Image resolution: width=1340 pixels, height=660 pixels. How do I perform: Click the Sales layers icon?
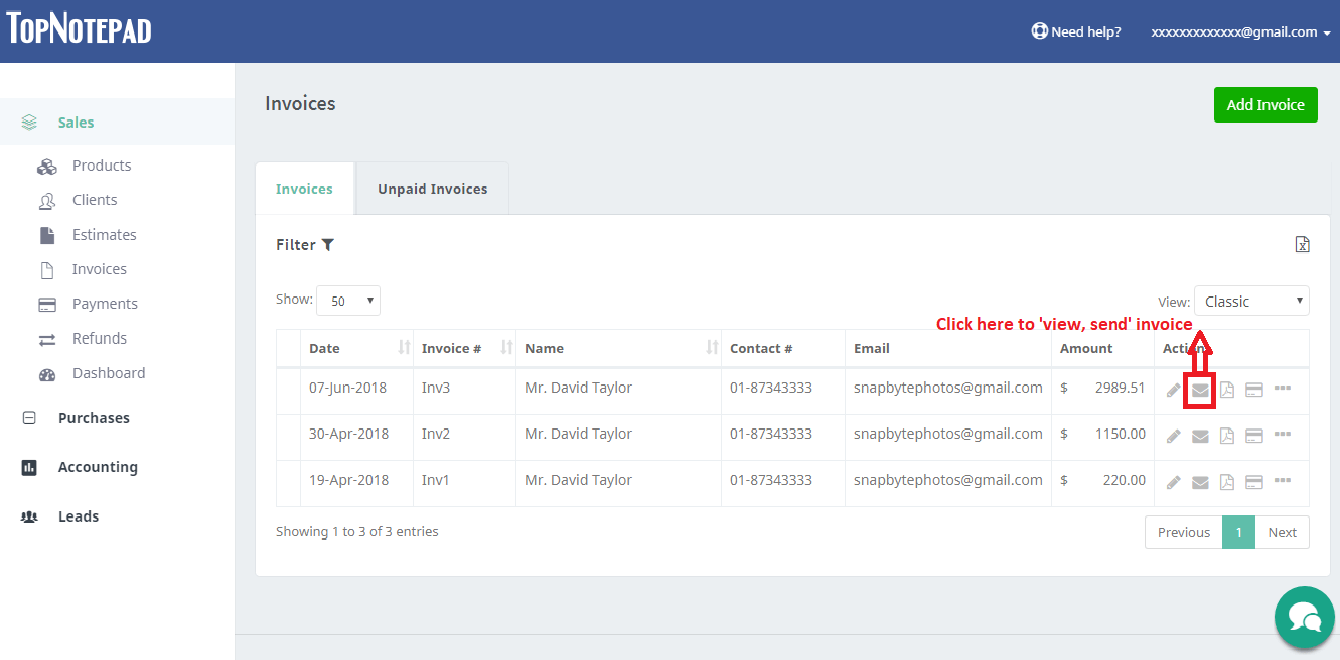pos(29,122)
